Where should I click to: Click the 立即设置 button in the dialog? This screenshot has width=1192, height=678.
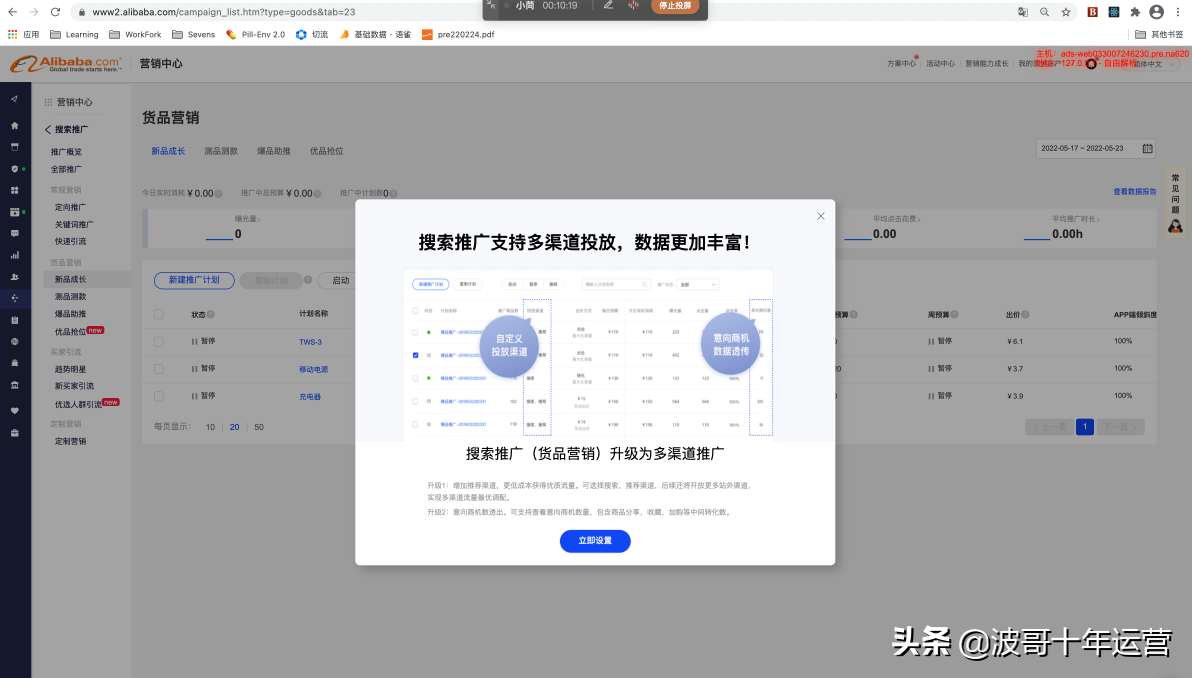click(595, 541)
